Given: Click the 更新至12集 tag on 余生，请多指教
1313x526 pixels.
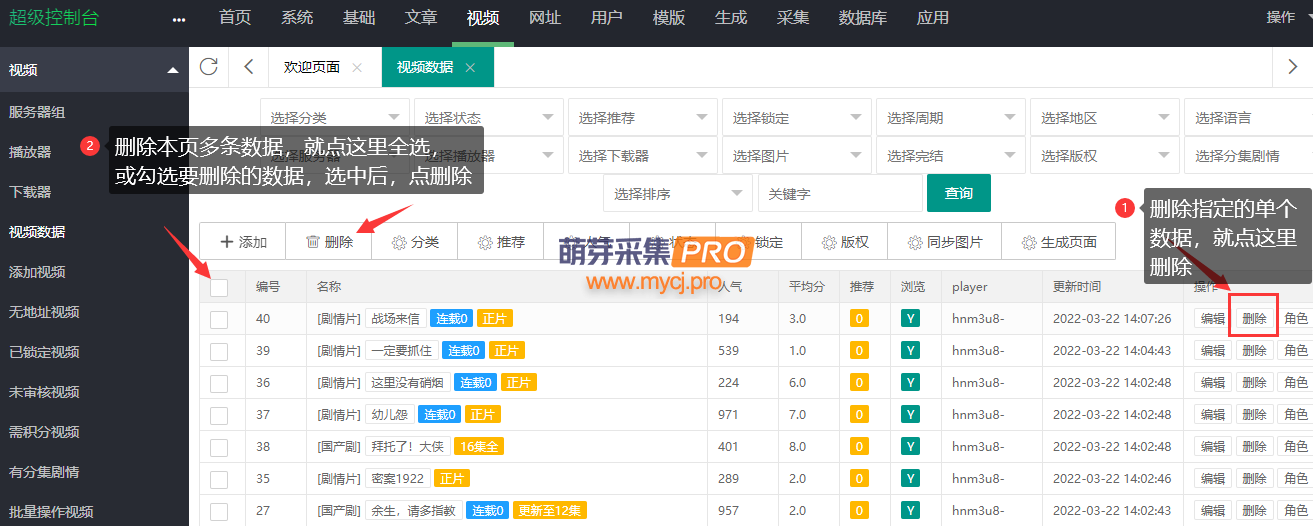Looking at the screenshot, I should 550,511.
